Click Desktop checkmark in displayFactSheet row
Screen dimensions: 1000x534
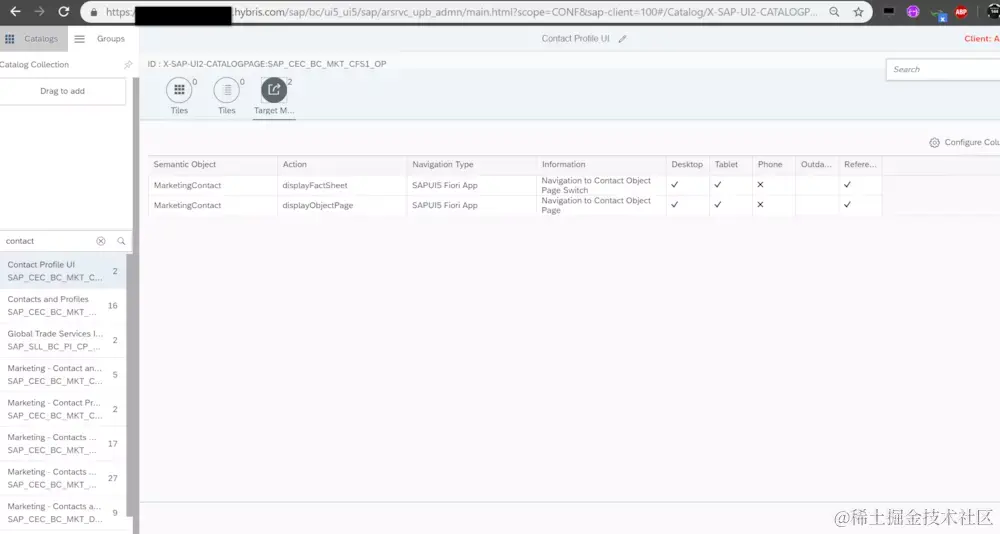(675, 185)
